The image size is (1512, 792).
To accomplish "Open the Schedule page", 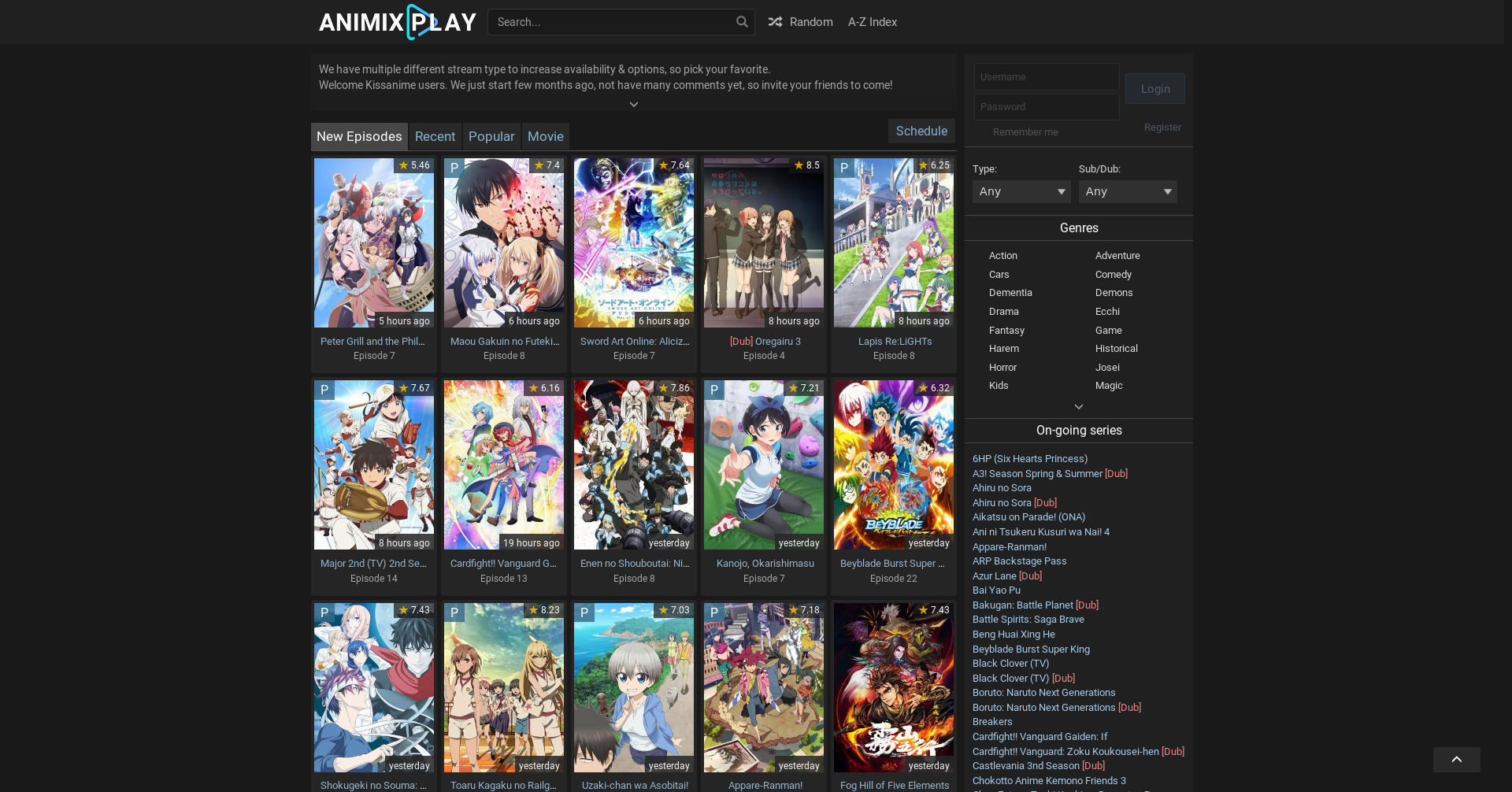I will click(921, 131).
